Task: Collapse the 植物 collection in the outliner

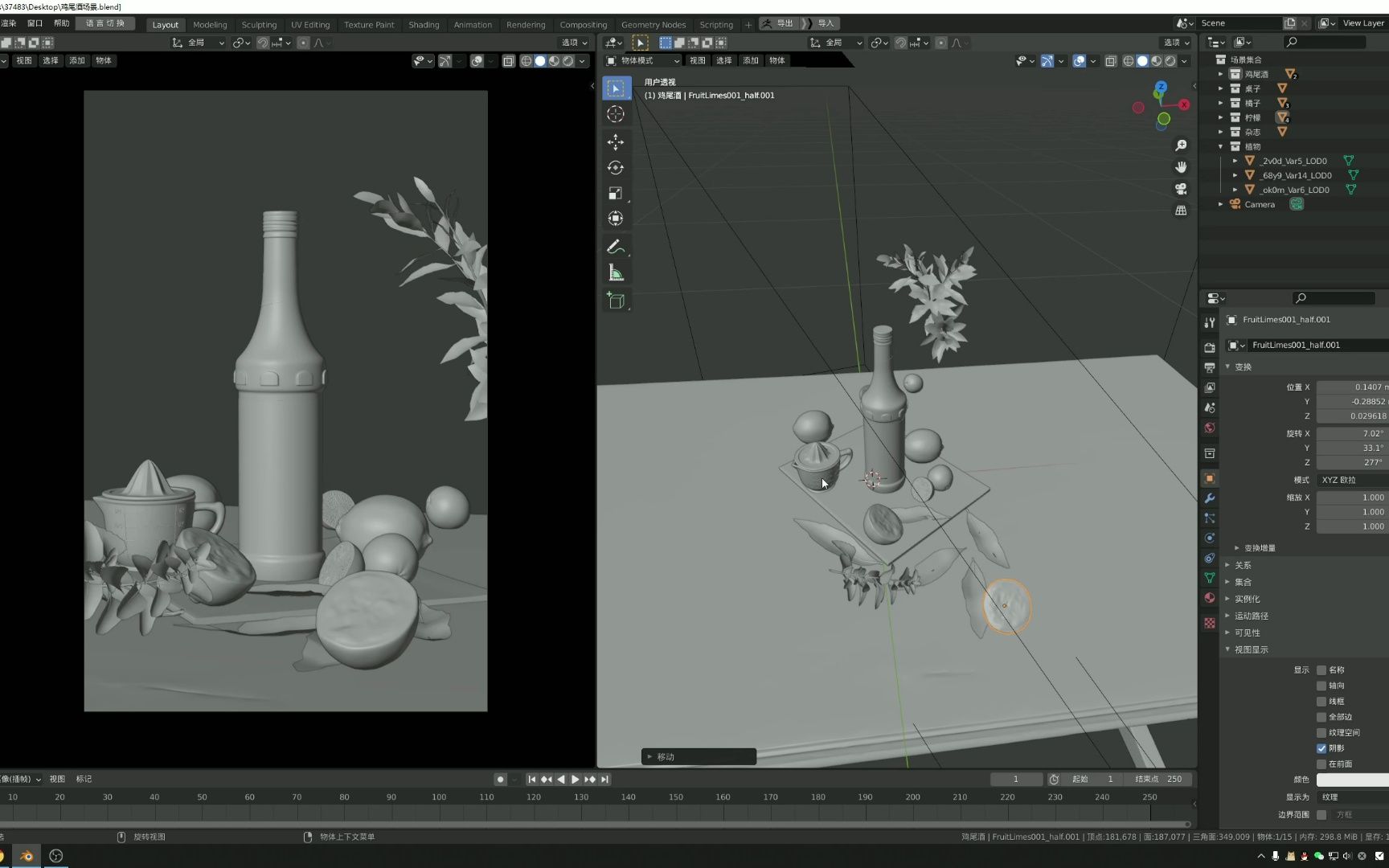Action: 1221,146
